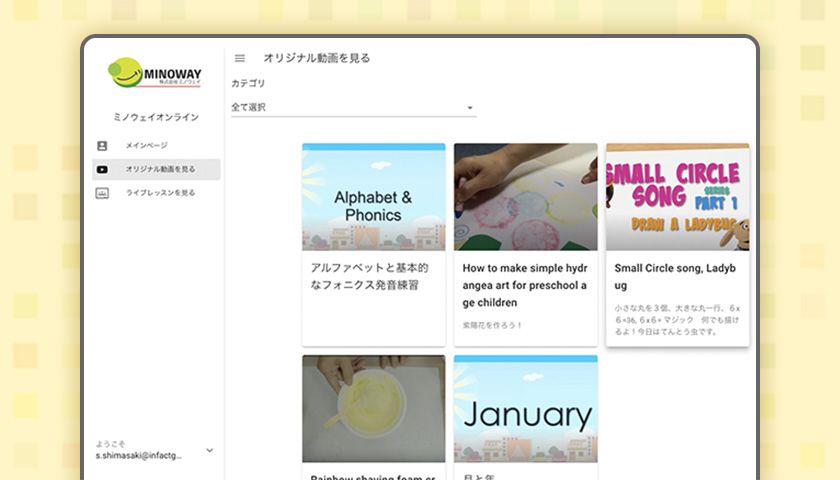Click the オリジナル動画を見る page title
The height and width of the screenshot is (480, 840).
(x=317, y=58)
